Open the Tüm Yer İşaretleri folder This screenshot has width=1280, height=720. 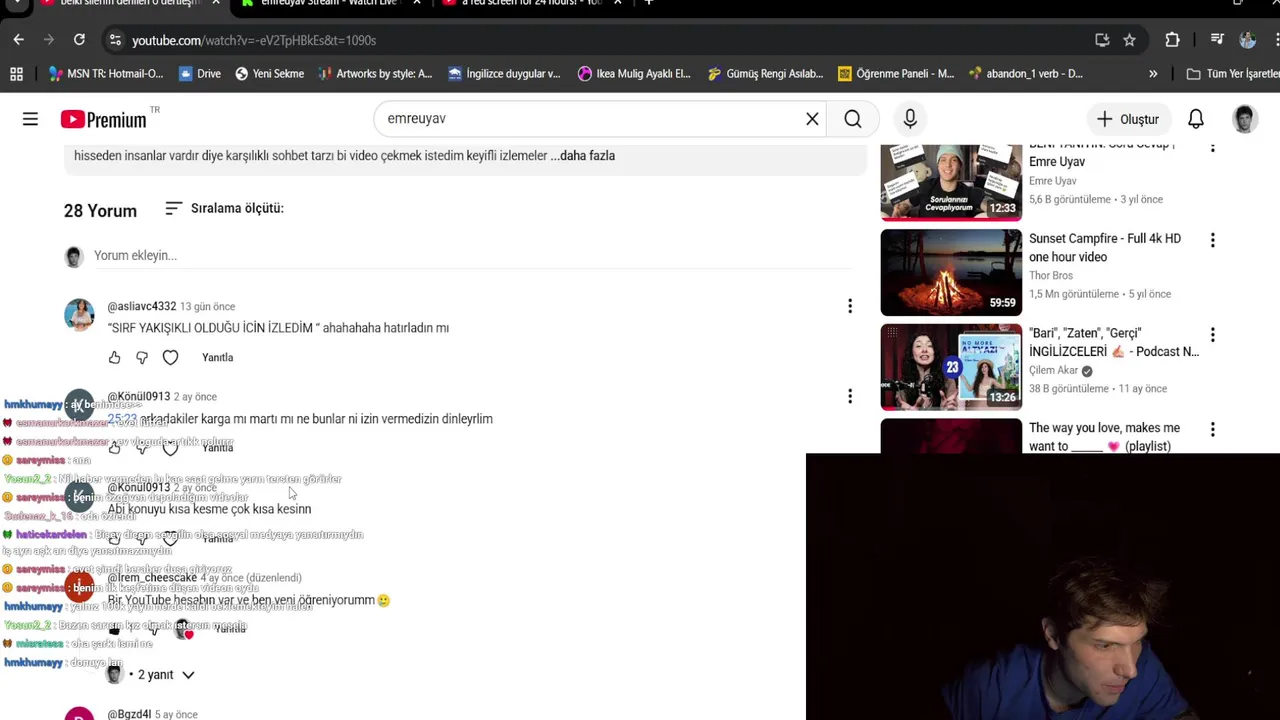1232,74
